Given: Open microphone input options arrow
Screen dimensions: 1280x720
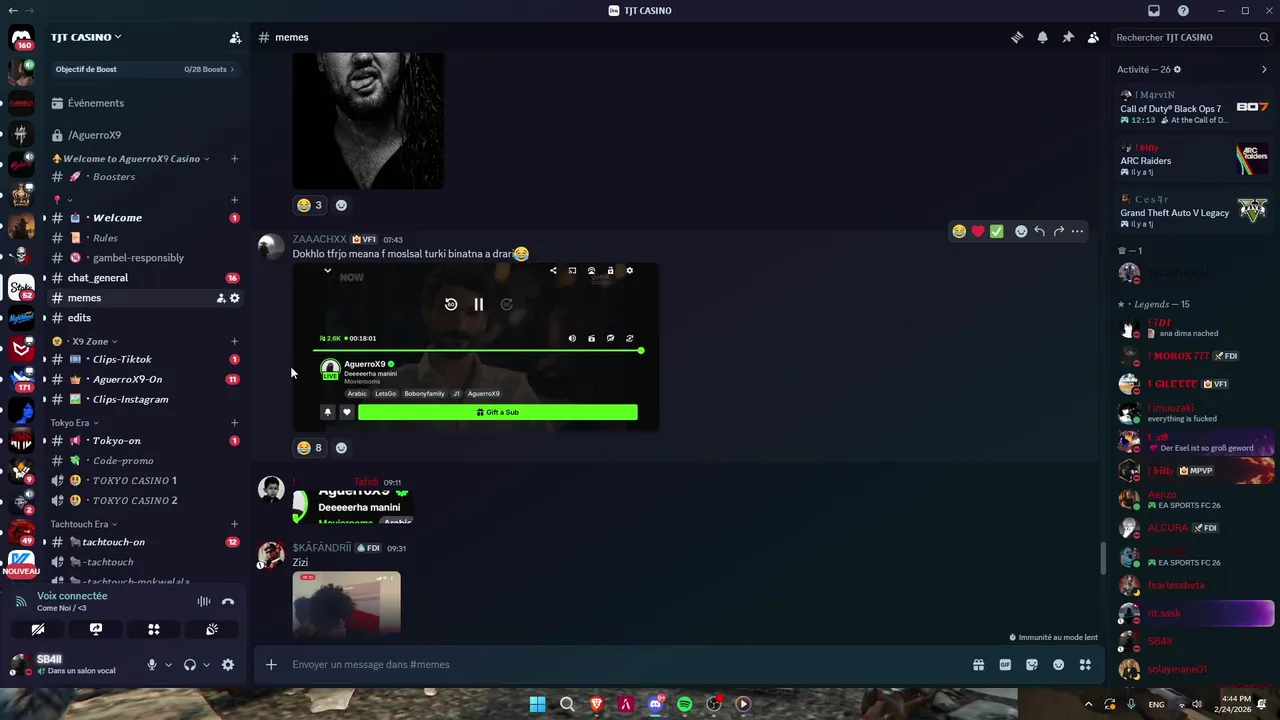Looking at the screenshot, I should click(x=168, y=665).
